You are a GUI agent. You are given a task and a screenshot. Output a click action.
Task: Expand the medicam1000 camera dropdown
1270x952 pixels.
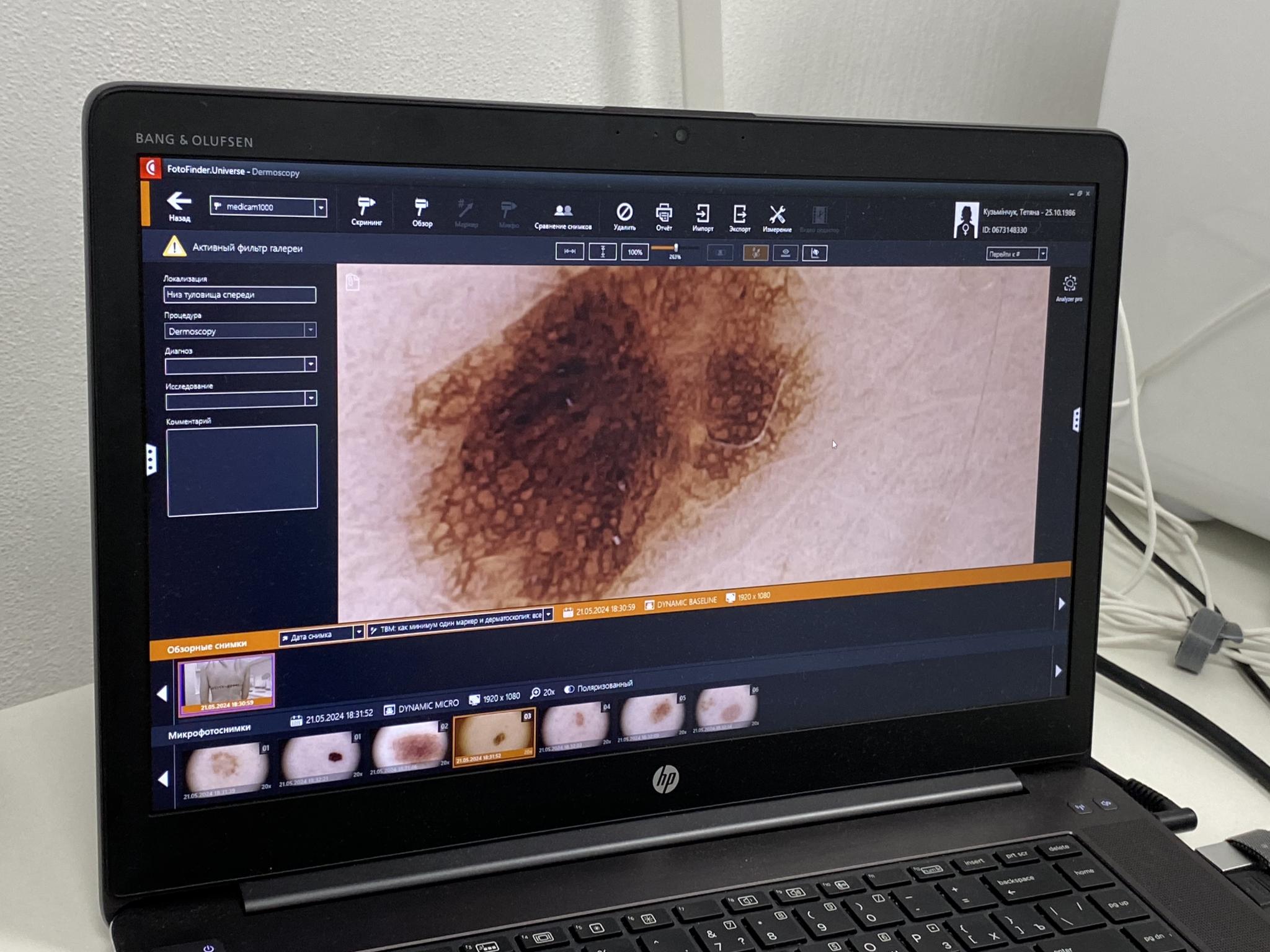point(321,208)
